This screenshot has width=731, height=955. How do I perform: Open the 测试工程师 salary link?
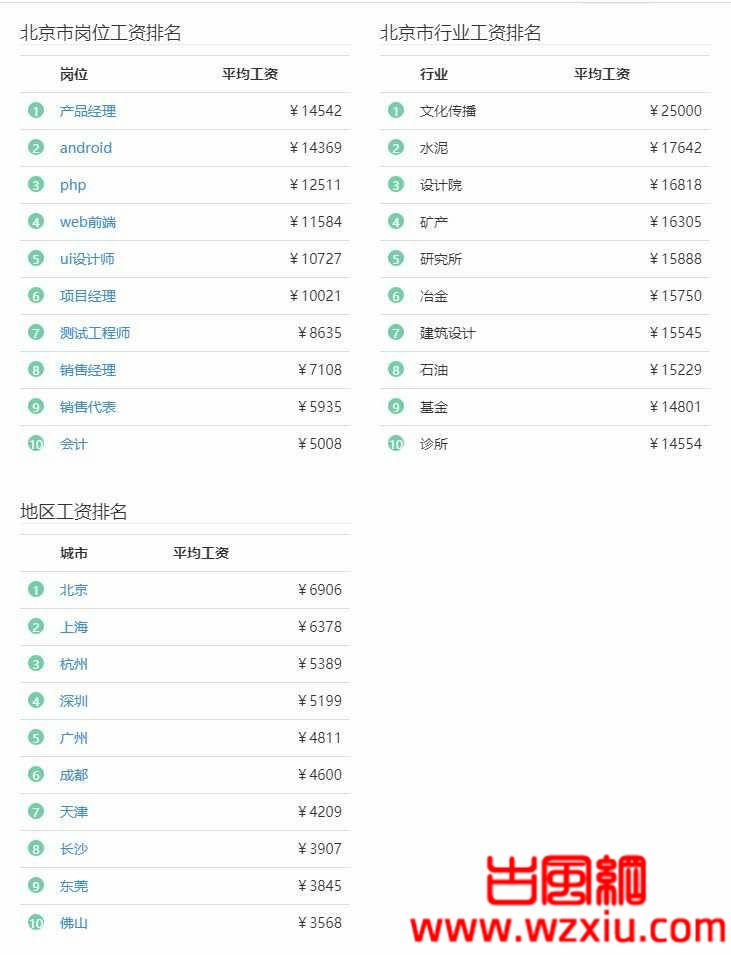(x=94, y=333)
